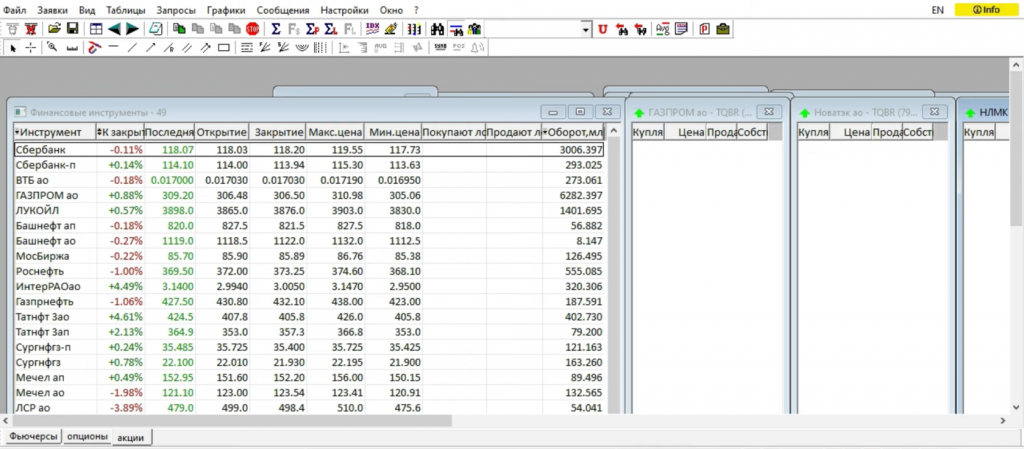1024x449 pixels.
Task: Click the 6282.397 turnover cell
Action: tap(581, 195)
